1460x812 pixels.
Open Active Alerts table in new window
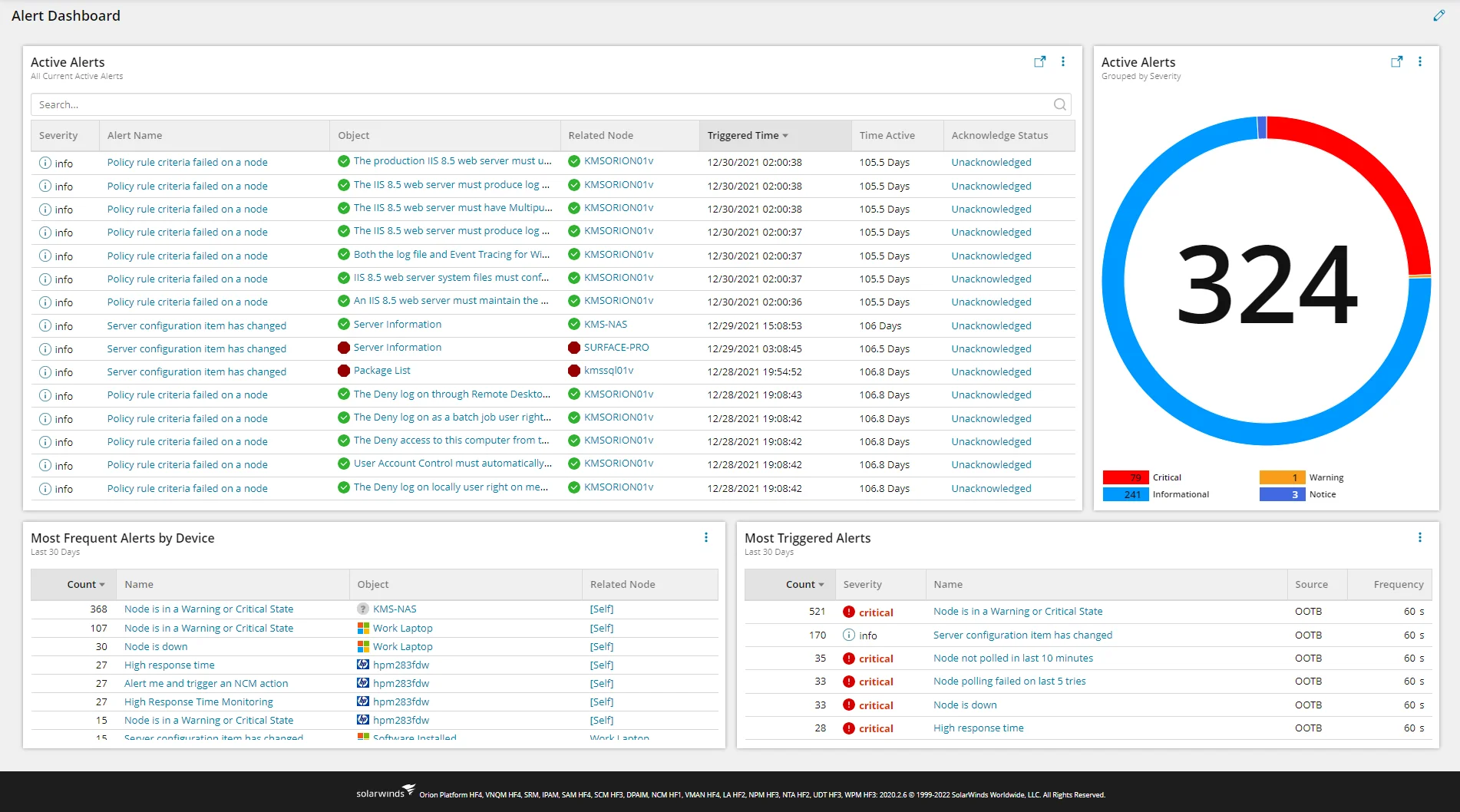(x=1039, y=62)
